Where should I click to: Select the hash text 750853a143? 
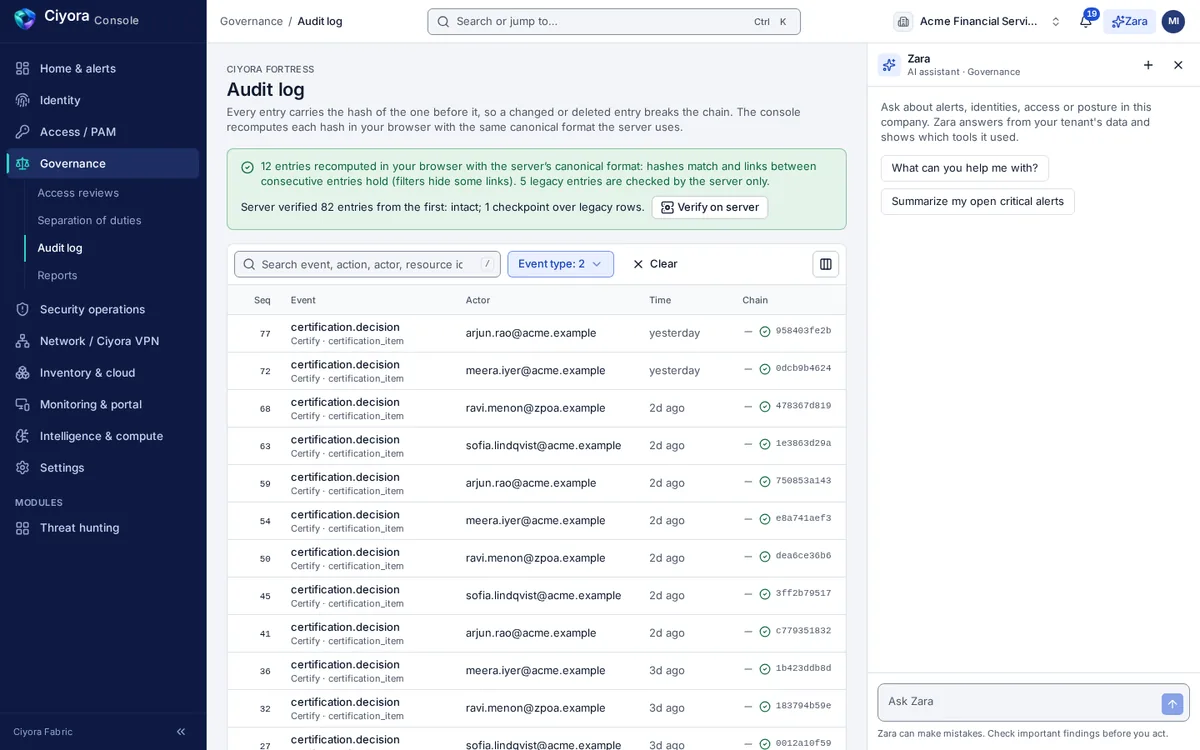[803, 481]
